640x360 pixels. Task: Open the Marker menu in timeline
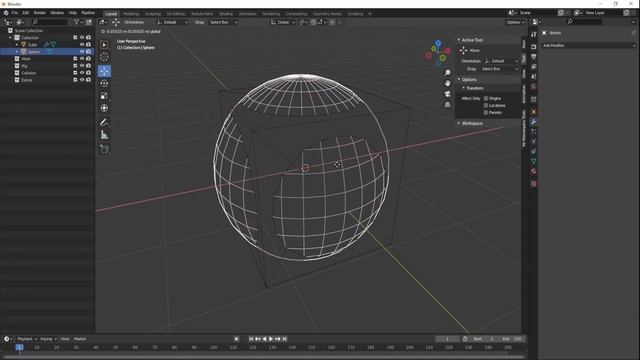click(80, 339)
